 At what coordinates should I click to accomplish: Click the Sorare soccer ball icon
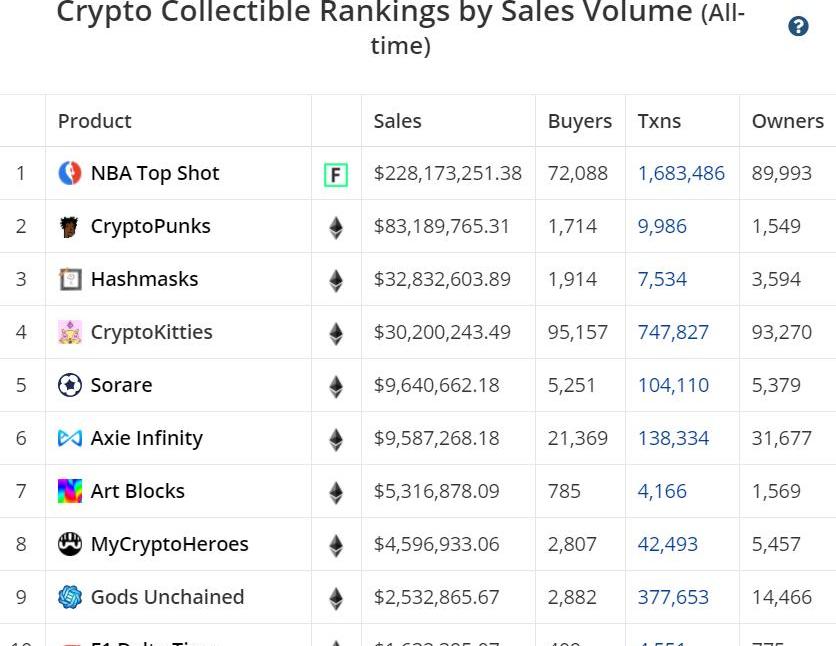pos(69,385)
